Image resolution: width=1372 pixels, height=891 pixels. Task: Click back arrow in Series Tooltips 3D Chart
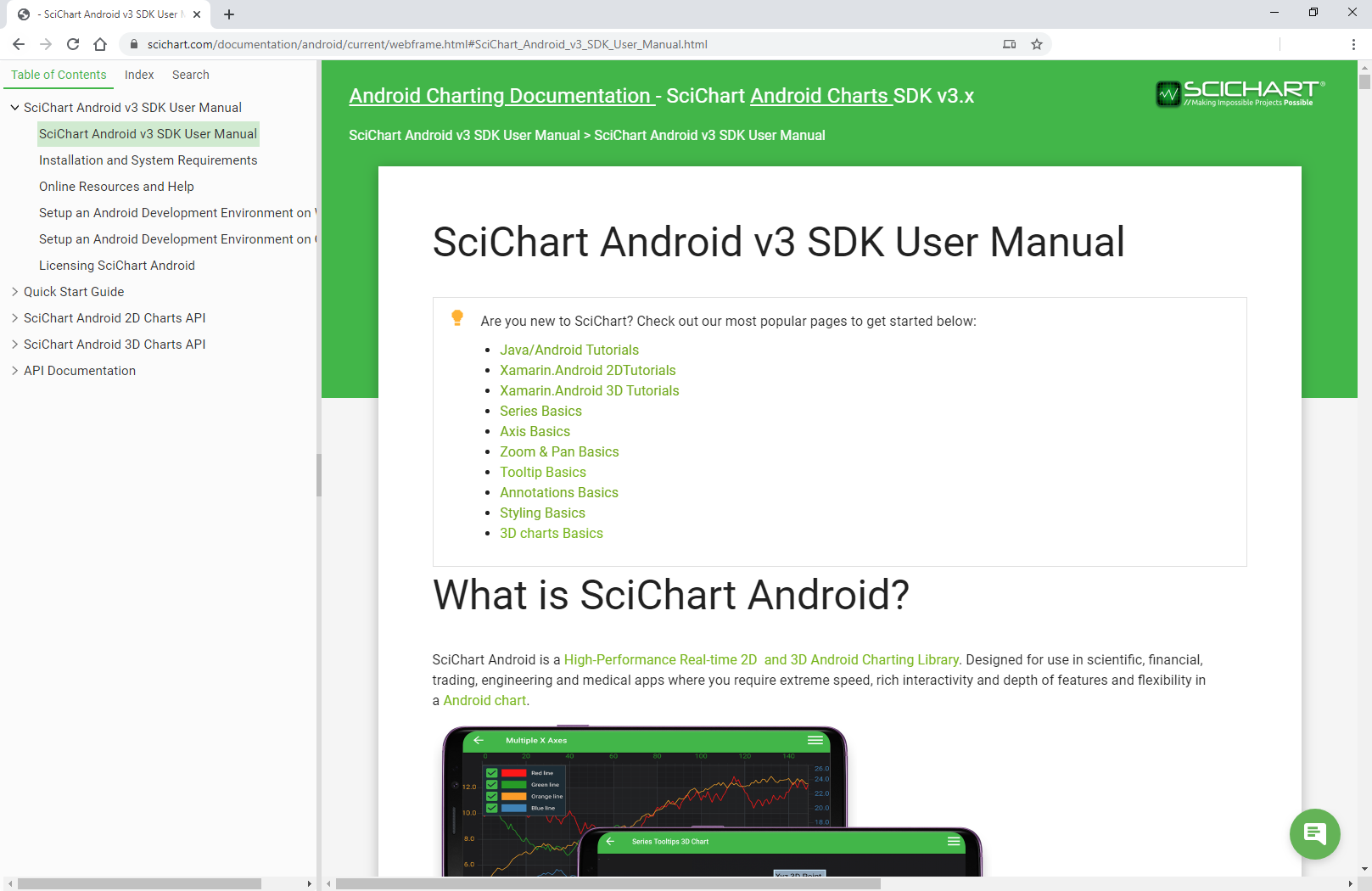coord(610,842)
